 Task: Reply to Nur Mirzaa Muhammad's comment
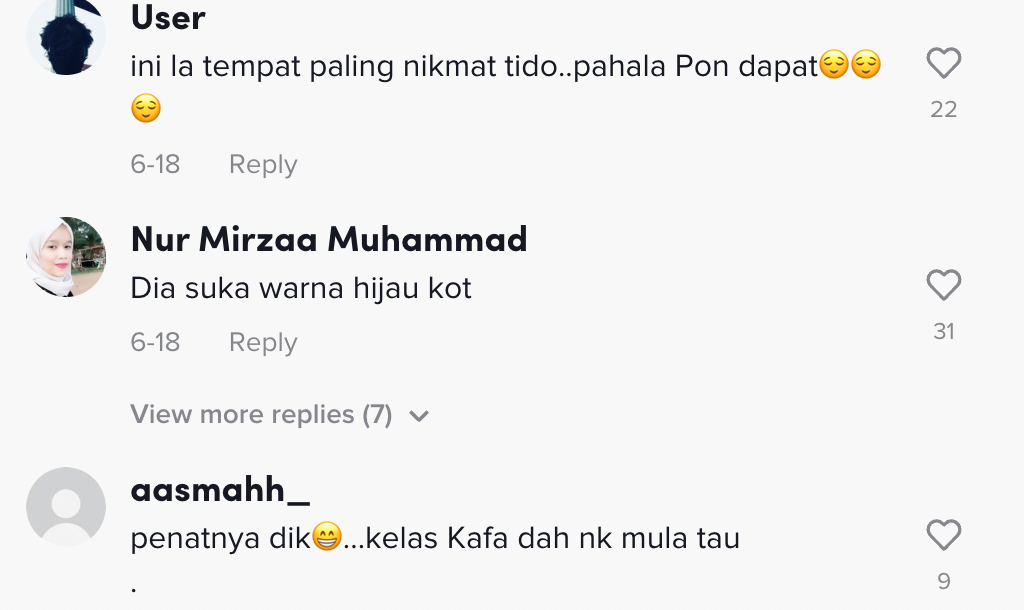[x=263, y=342]
